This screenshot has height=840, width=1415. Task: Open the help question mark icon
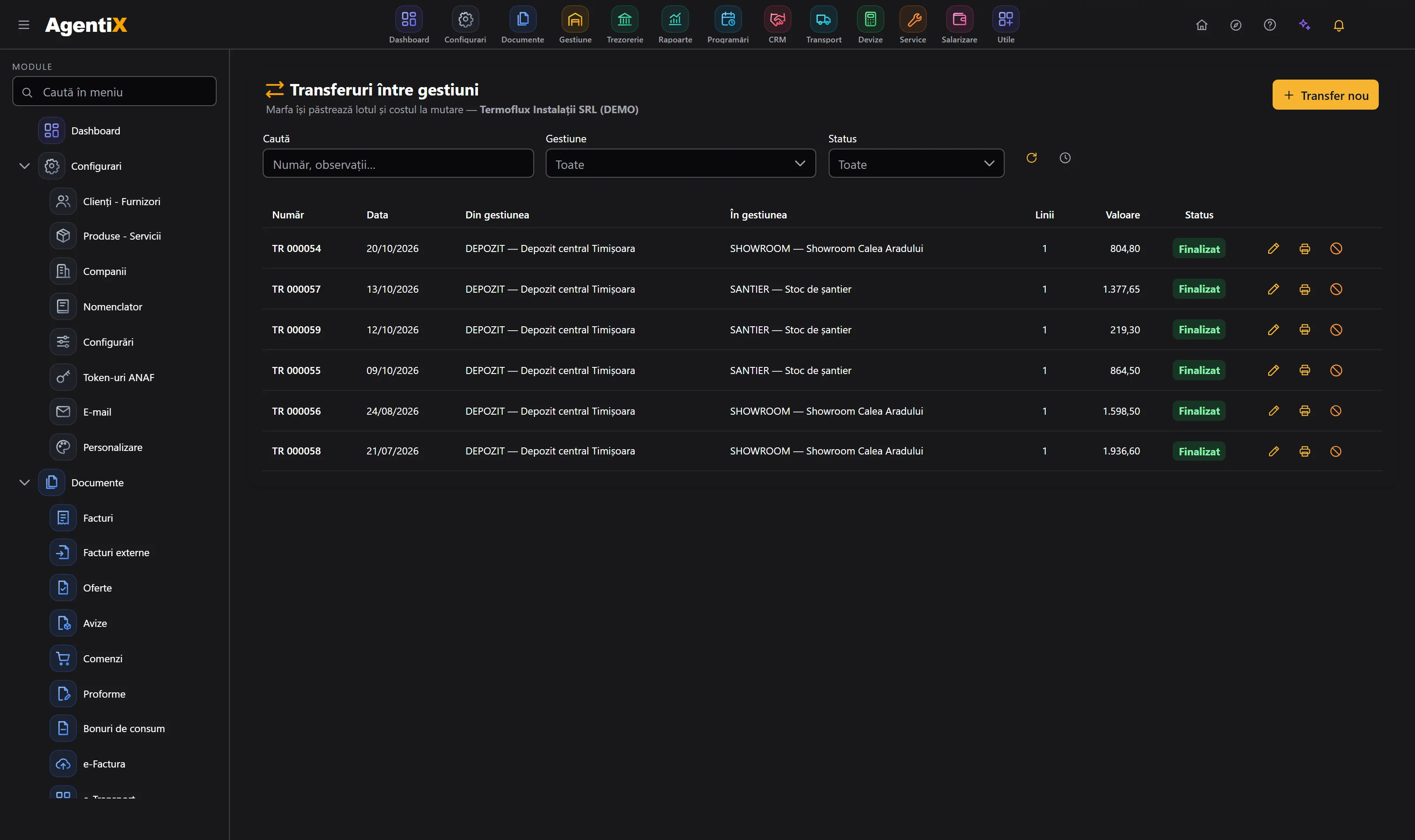coord(1270,25)
